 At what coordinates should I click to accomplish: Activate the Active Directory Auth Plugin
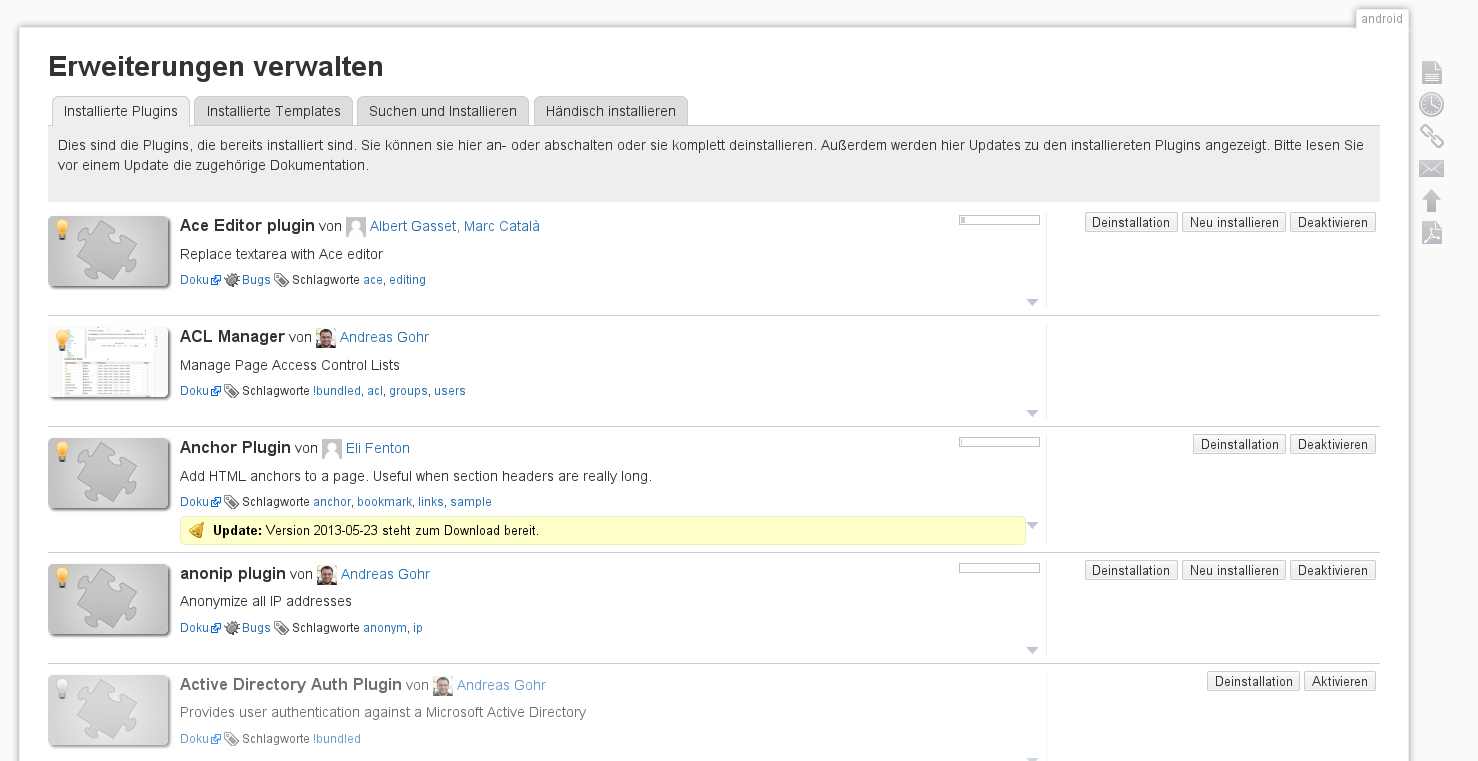(1339, 681)
